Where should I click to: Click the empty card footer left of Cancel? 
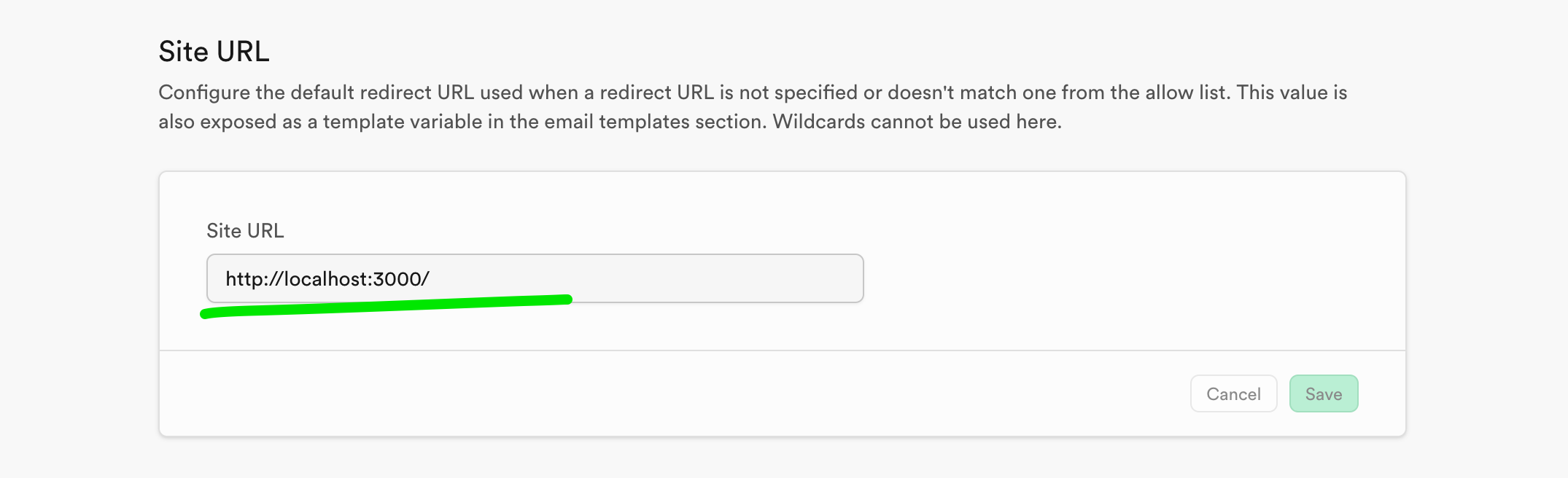click(656, 393)
